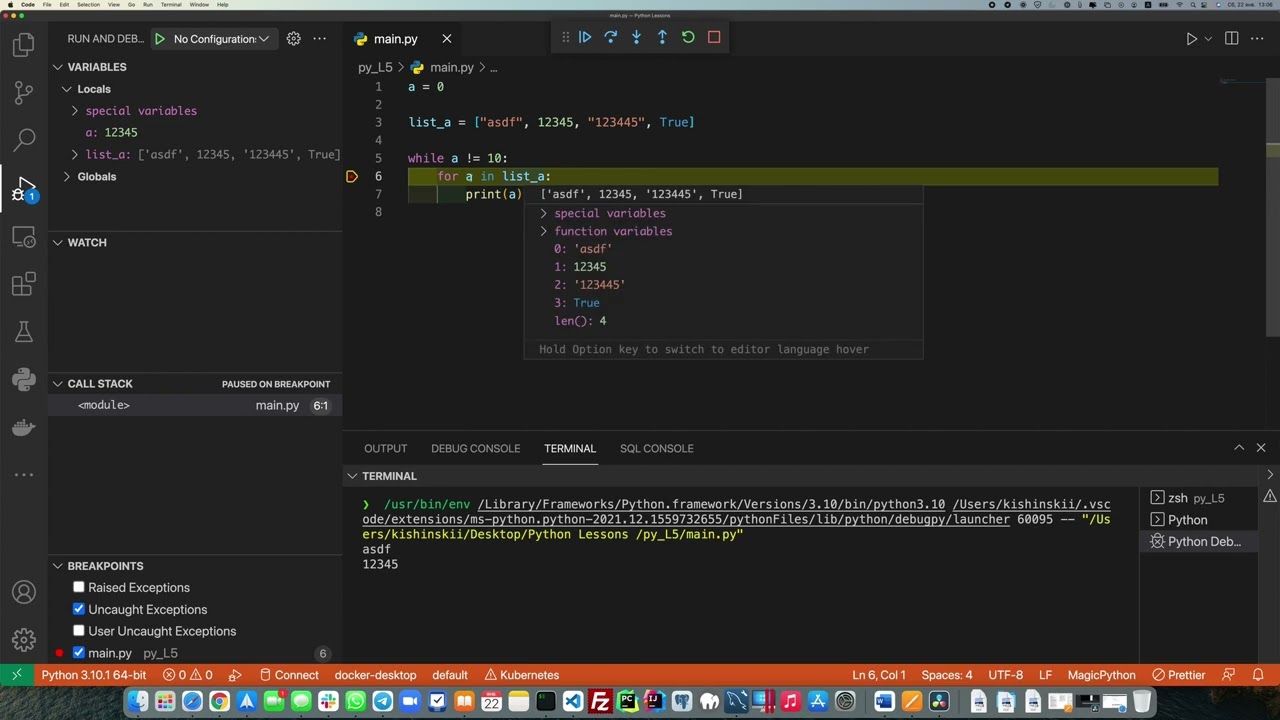Select the <module> call stack frame
Screen dimensions: 1280x720
click(x=195, y=405)
